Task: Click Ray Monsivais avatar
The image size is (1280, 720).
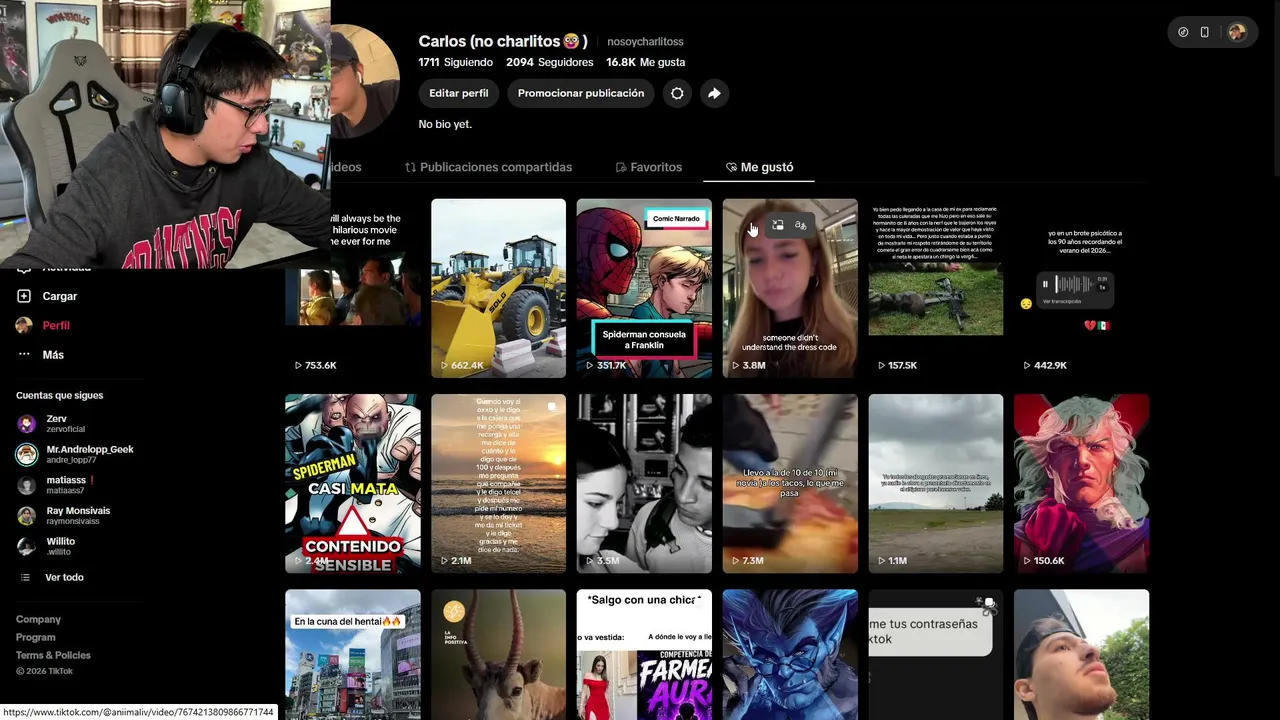Action: pyautogui.click(x=27, y=516)
